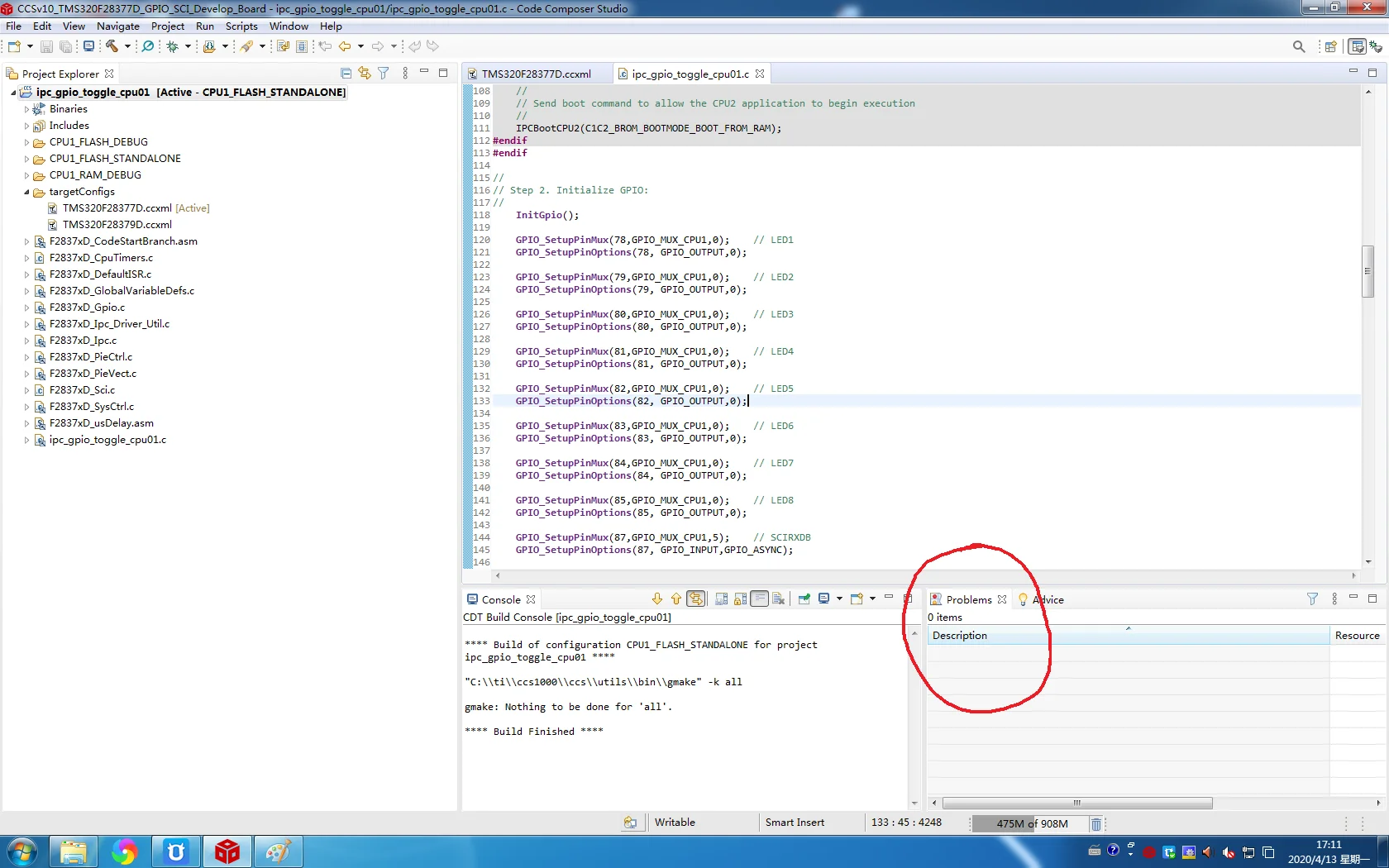The image size is (1389, 868).
Task: Open the File menu
Action: (x=13, y=26)
